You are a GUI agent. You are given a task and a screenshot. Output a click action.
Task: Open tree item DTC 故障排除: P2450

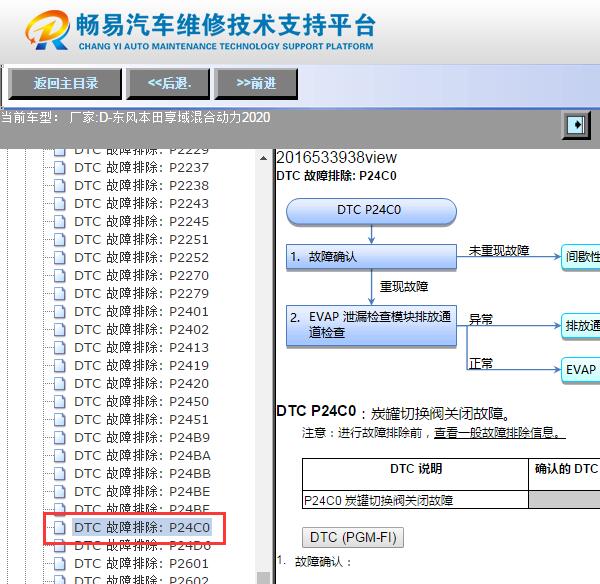[142, 401]
